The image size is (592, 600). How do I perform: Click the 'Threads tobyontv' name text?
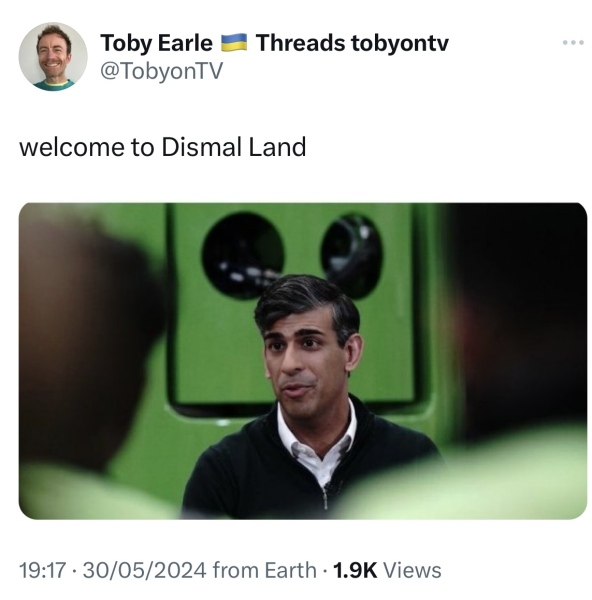coord(352,42)
